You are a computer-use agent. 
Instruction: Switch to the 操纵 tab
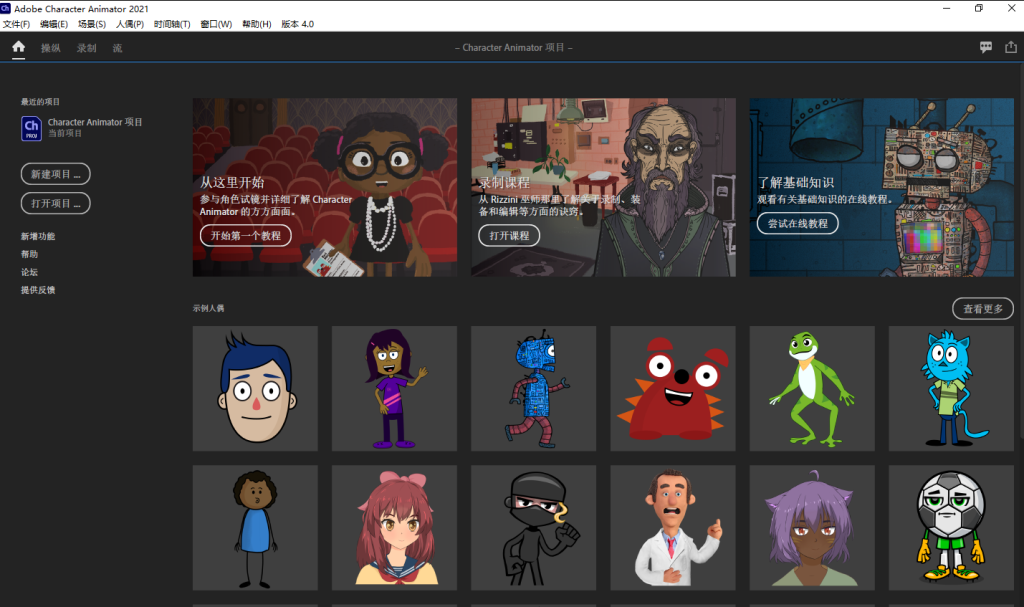pos(50,48)
